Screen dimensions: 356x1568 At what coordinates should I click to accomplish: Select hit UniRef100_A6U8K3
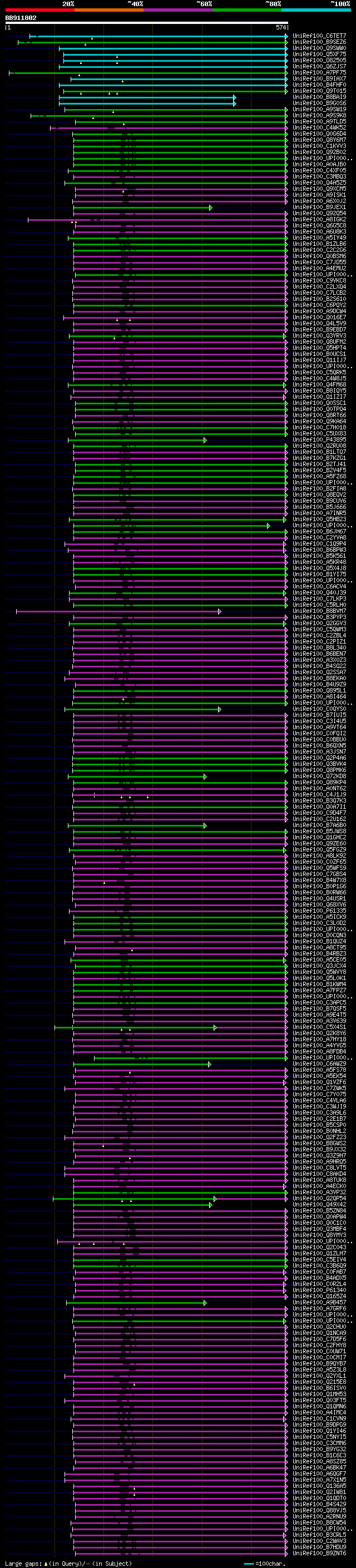tap(319, 231)
